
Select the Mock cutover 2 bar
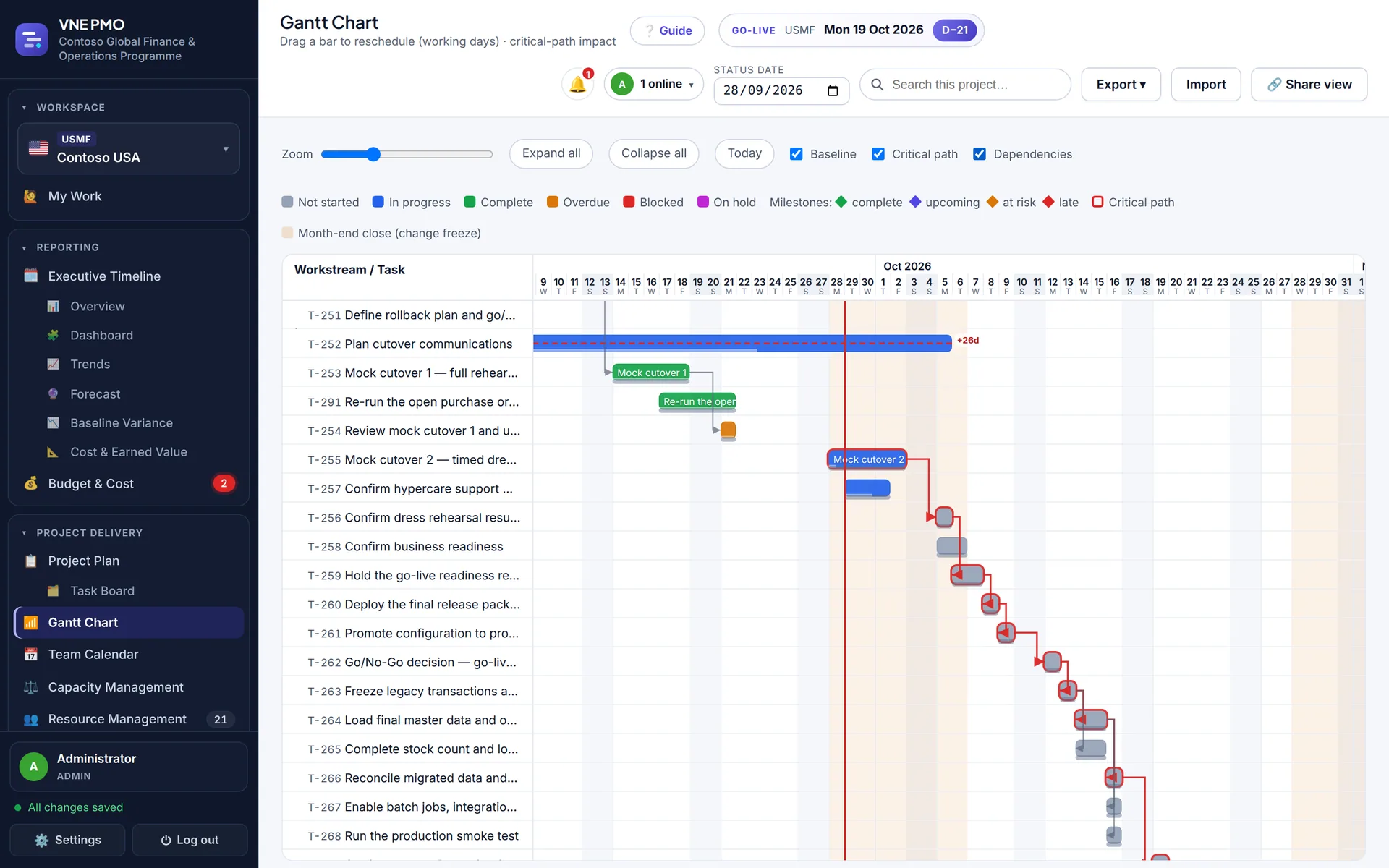point(867,459)
